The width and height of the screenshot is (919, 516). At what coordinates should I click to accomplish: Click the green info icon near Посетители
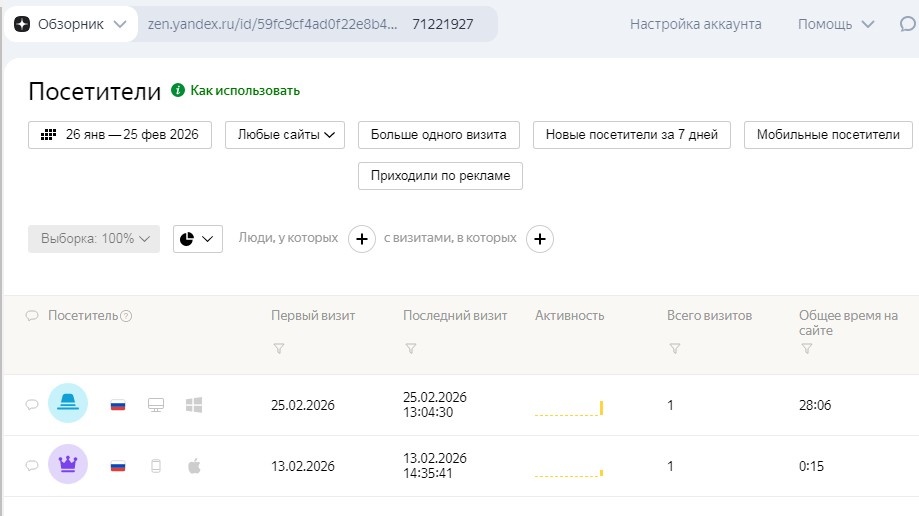178,90
